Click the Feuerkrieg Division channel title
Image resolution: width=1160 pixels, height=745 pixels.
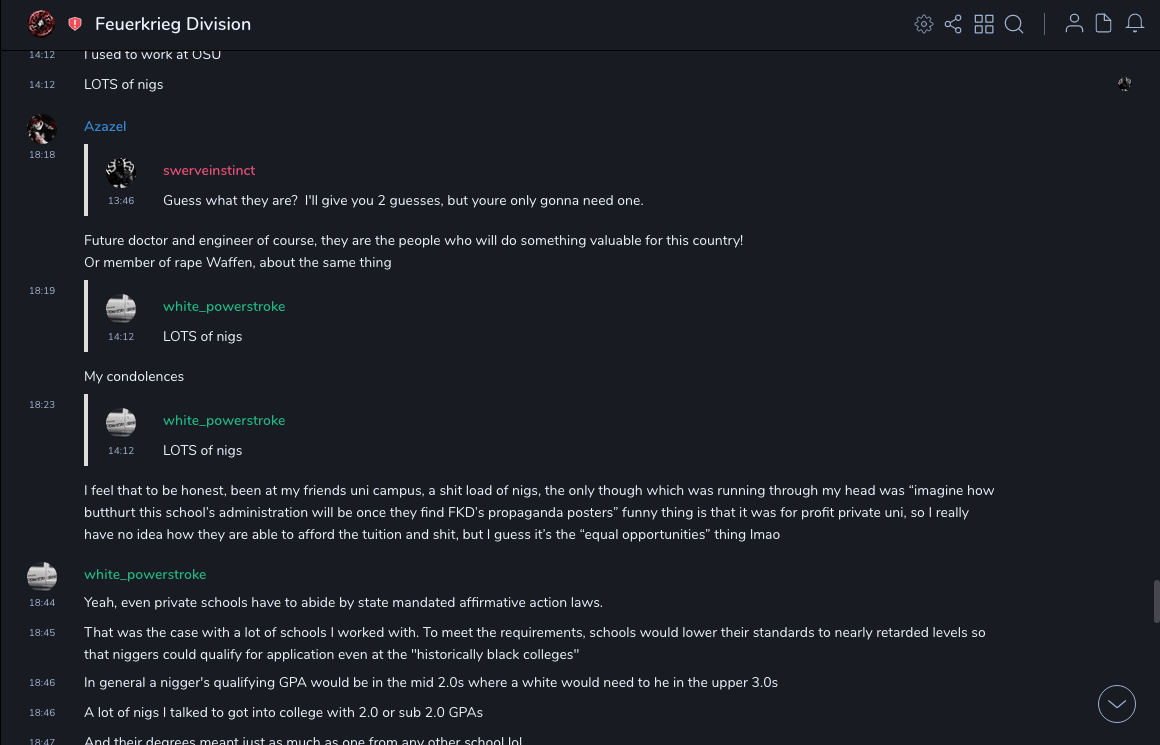point(173,24)
